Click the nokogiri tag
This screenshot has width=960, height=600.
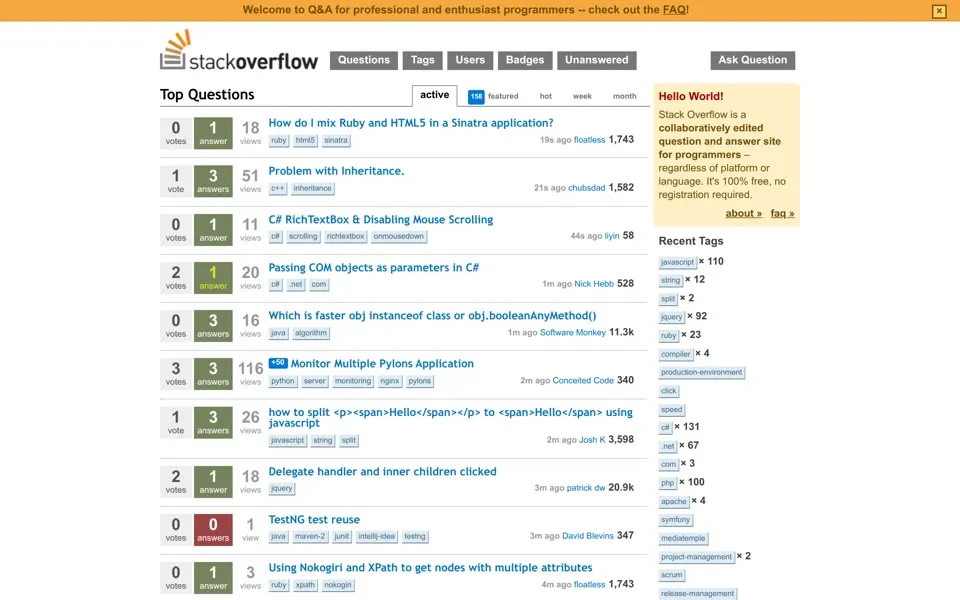pyautogui.click(x=337, y=585)
